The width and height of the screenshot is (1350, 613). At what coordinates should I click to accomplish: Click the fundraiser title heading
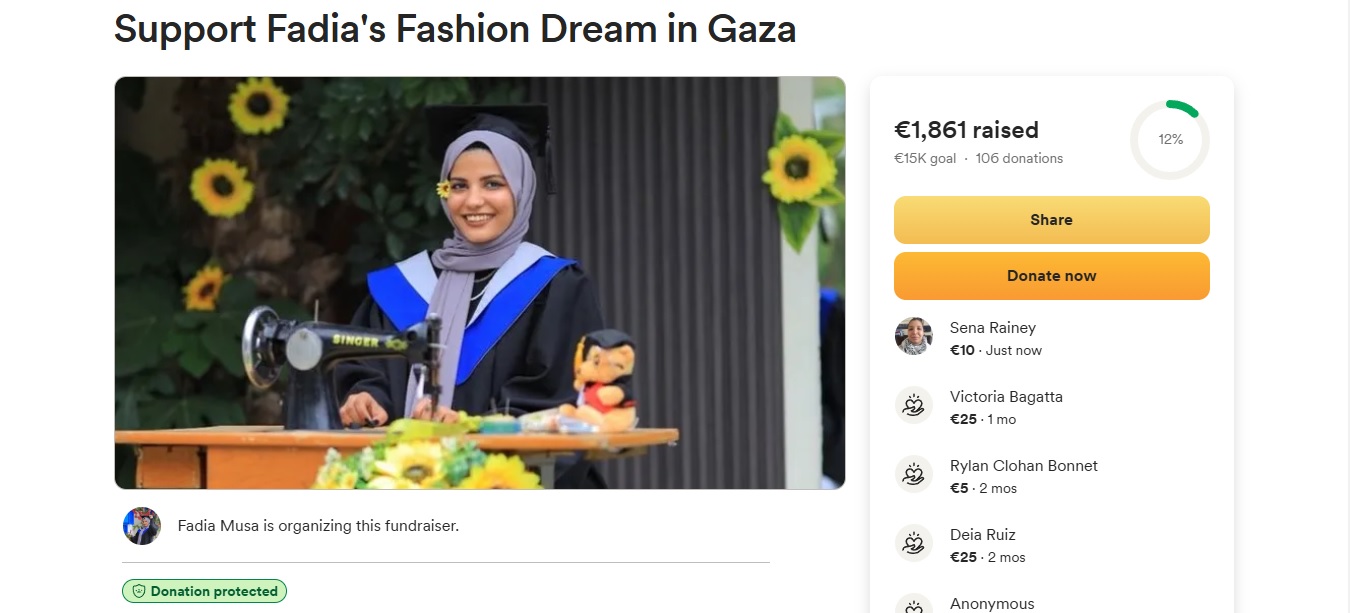[x=455, y=30]
